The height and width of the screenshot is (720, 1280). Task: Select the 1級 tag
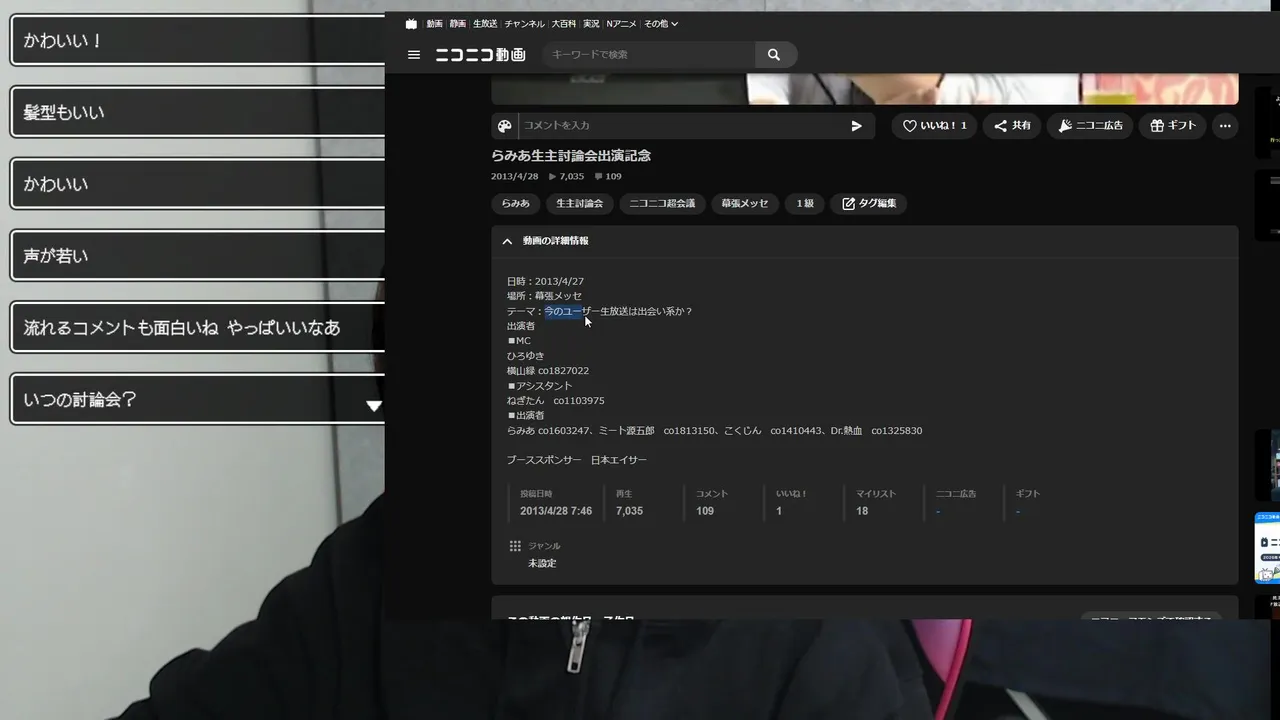[x=805, y=203]
